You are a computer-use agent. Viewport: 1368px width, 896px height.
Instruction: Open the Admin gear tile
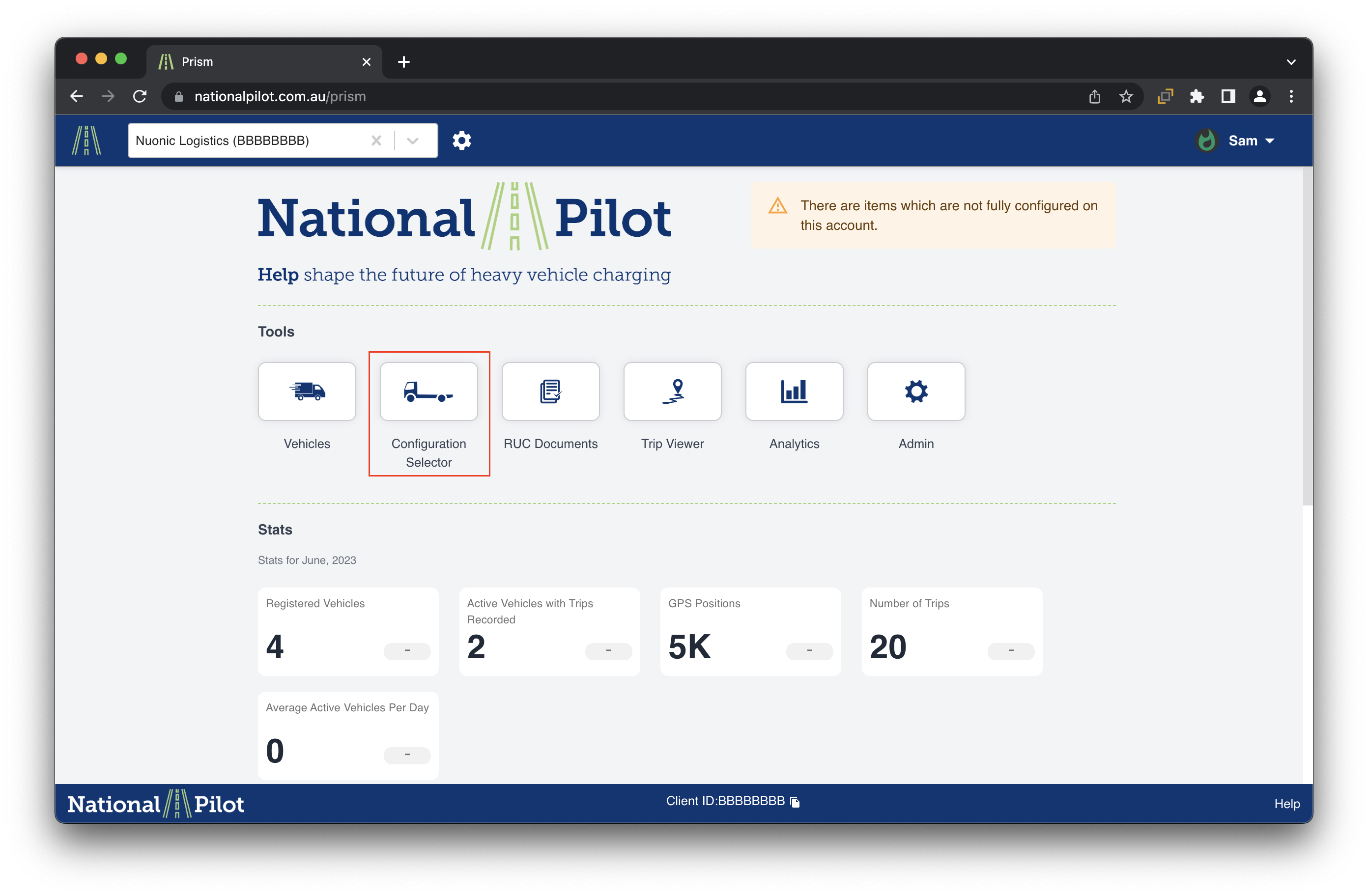(x=915, y=392)
